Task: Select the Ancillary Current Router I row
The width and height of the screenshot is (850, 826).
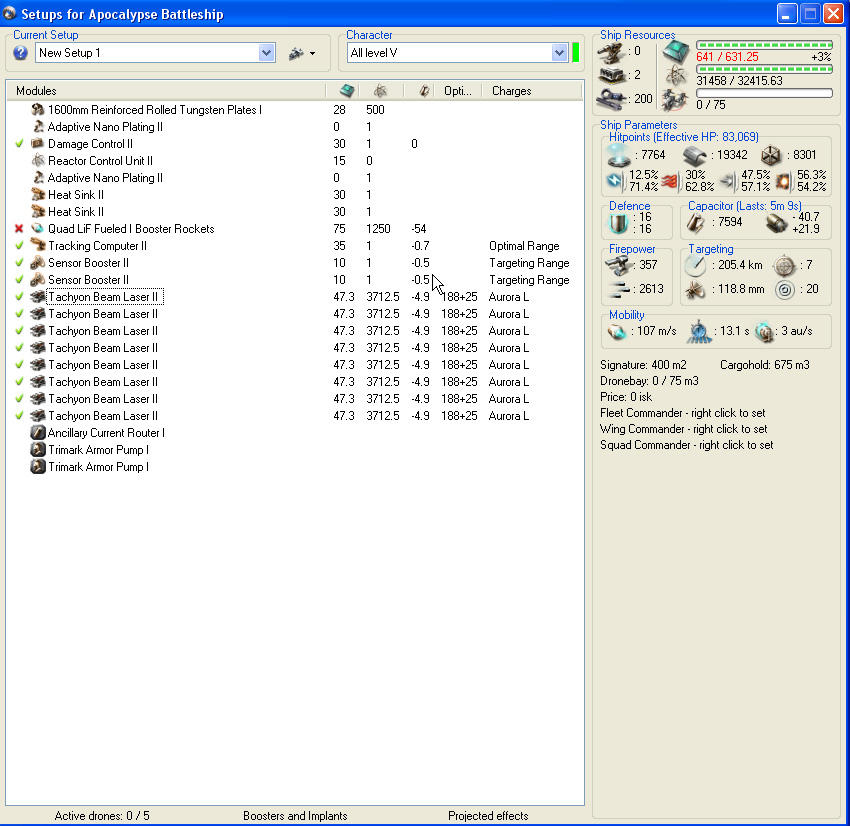Action: [295, 433]
